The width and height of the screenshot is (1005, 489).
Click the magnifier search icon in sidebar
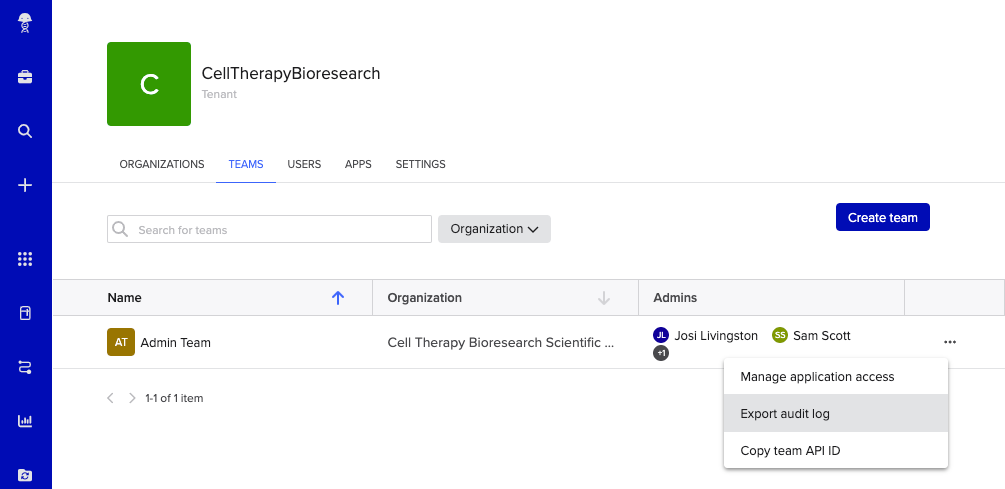pyautogui.click(x=25, y=131)
